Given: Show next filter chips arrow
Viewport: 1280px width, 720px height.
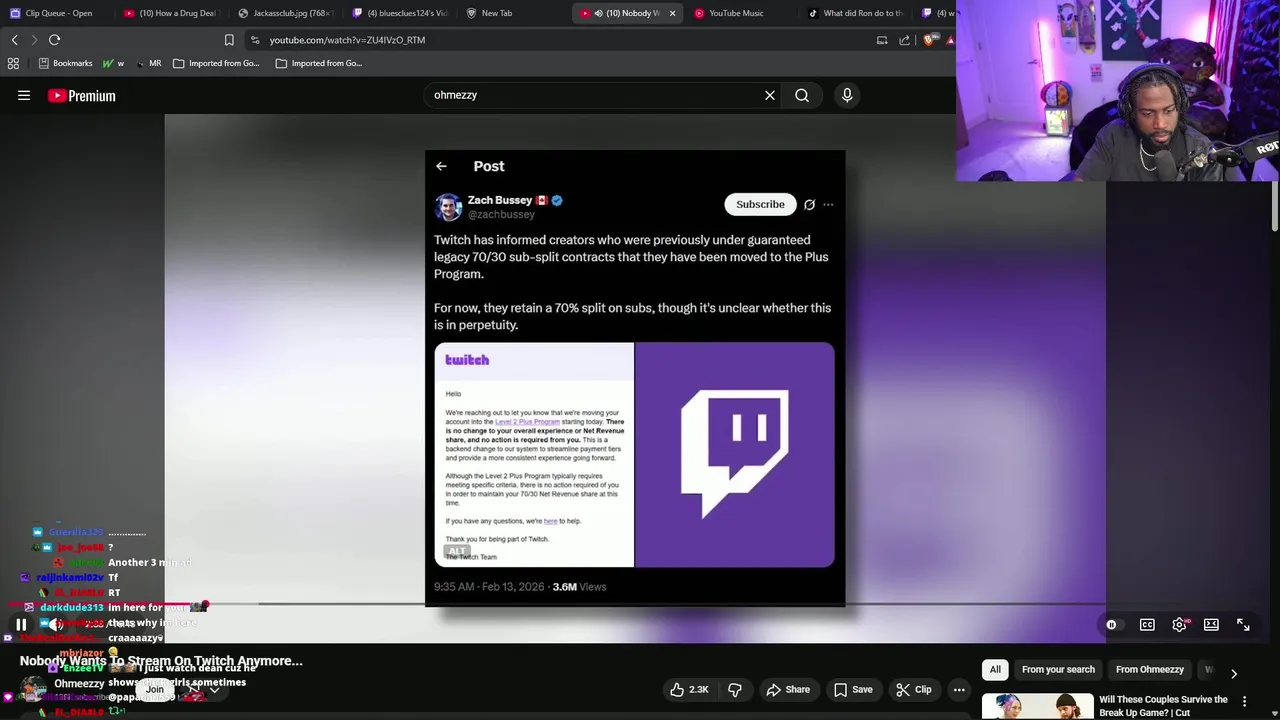Looking at the screenshot, I should [x=1234, y=673].
